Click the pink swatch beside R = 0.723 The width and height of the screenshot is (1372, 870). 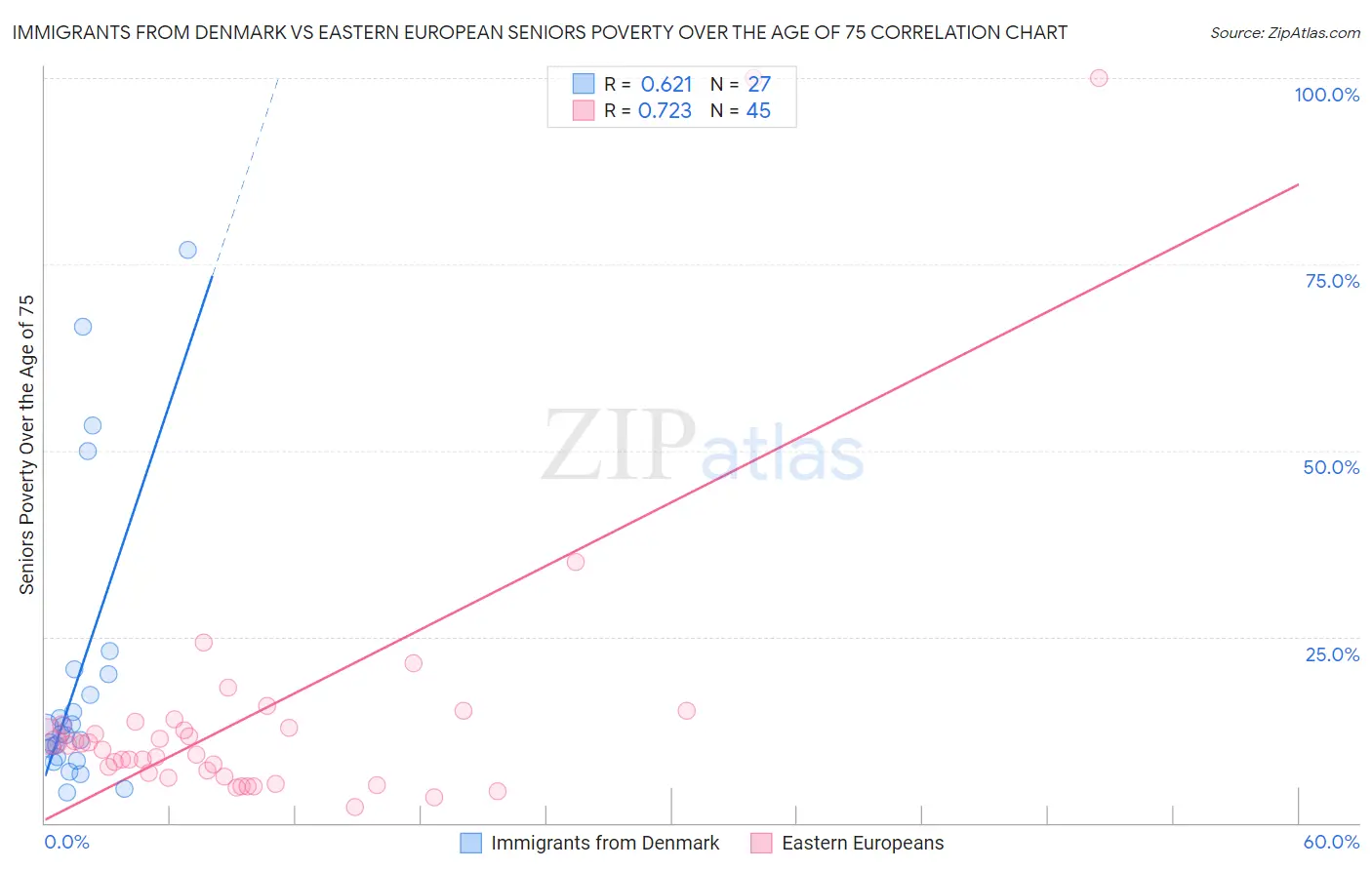click(x=584, y=110)
